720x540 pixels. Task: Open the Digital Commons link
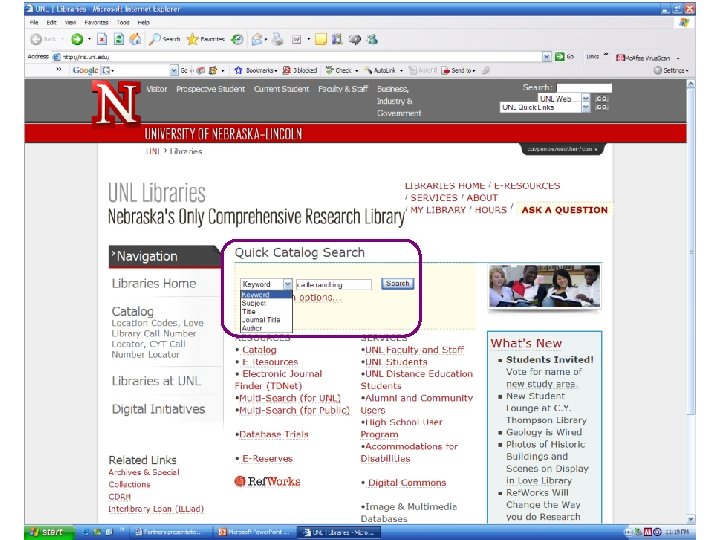[407, 483]
